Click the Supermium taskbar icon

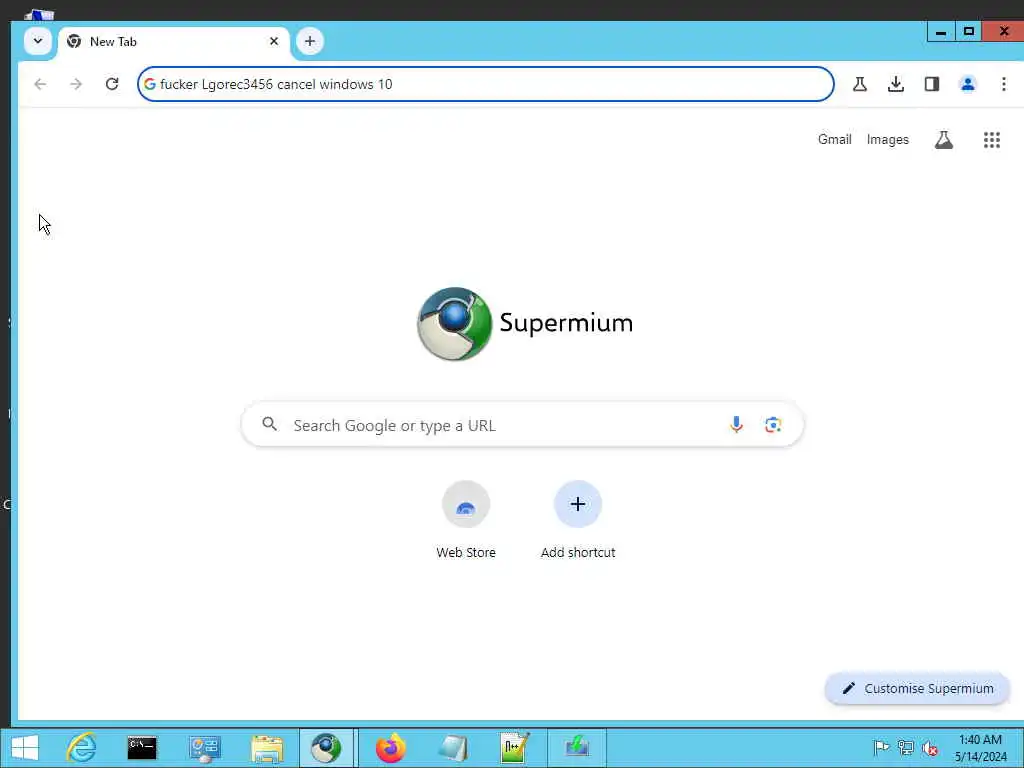(x=327, y=748)
